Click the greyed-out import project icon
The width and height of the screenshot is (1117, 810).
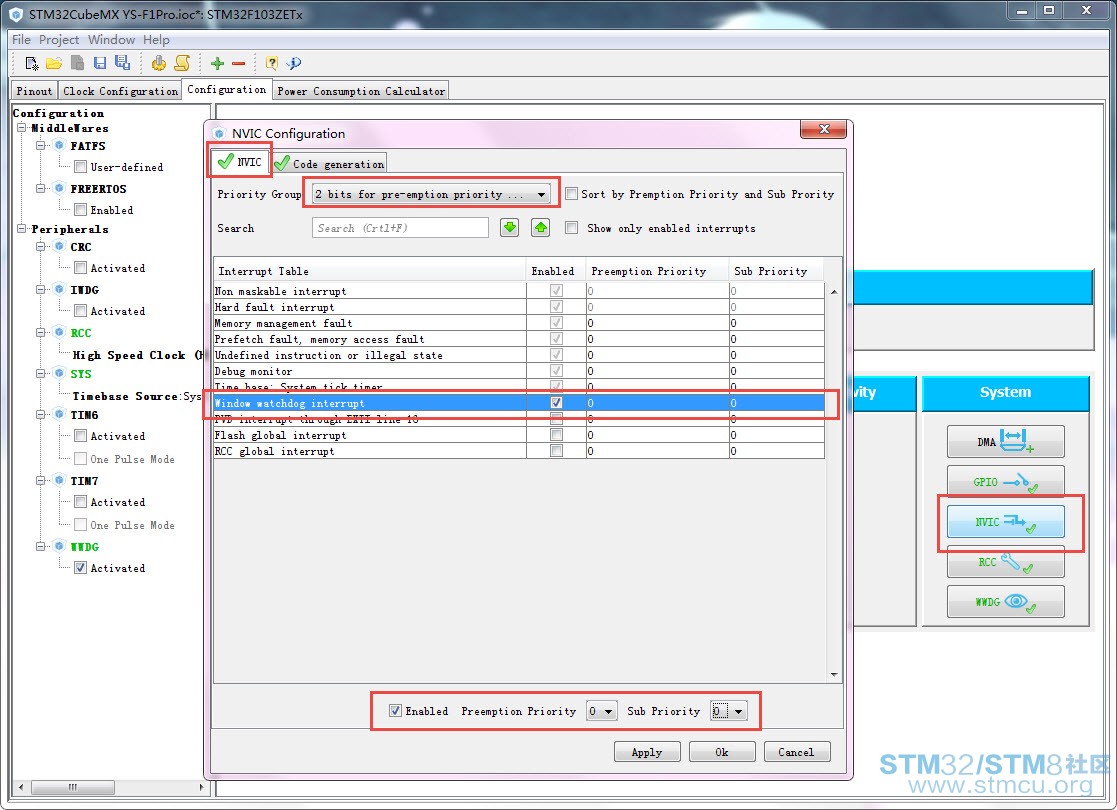click(x=77, y=63)
